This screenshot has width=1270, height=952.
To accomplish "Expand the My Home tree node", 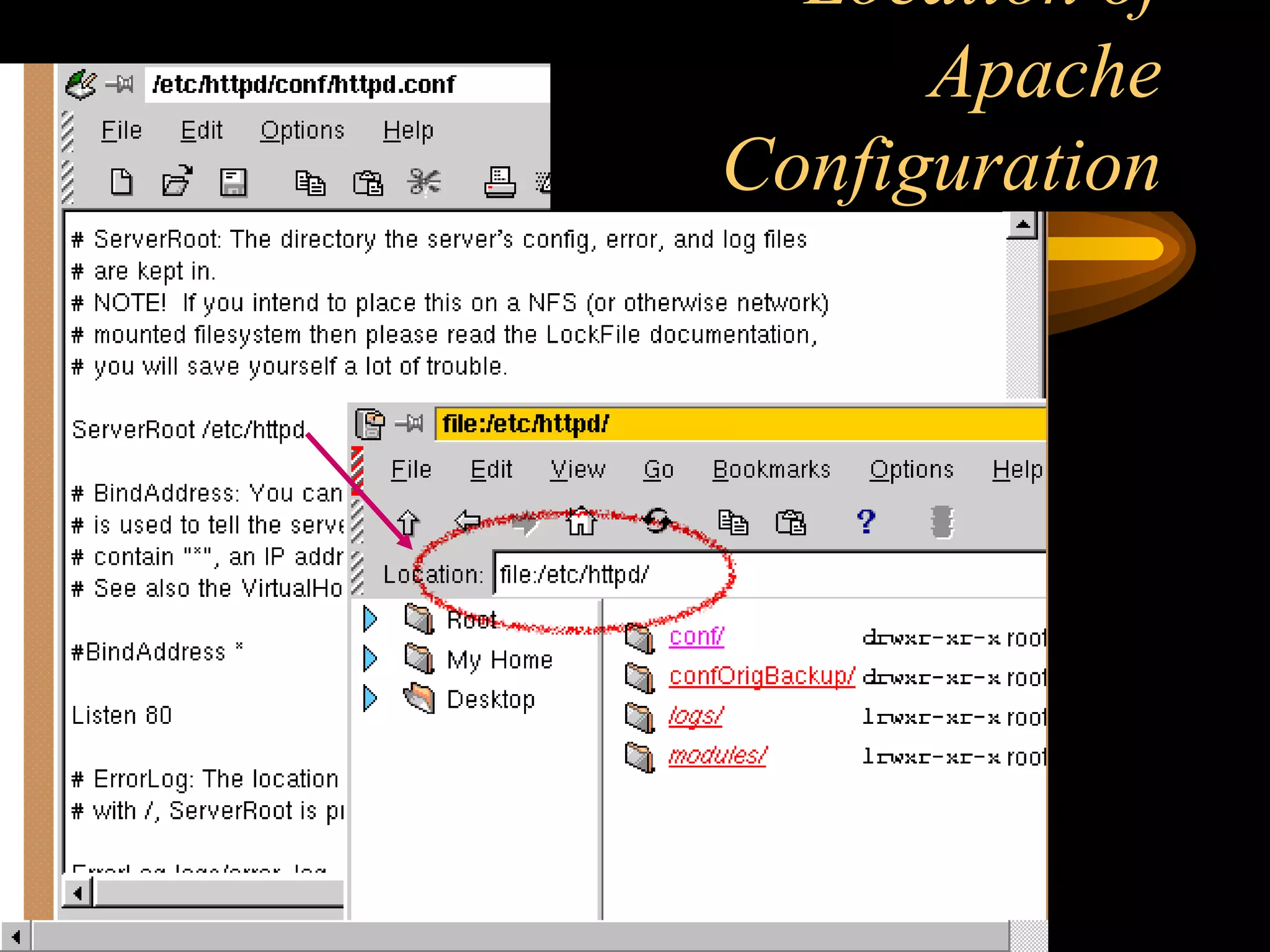I will 370,658.
